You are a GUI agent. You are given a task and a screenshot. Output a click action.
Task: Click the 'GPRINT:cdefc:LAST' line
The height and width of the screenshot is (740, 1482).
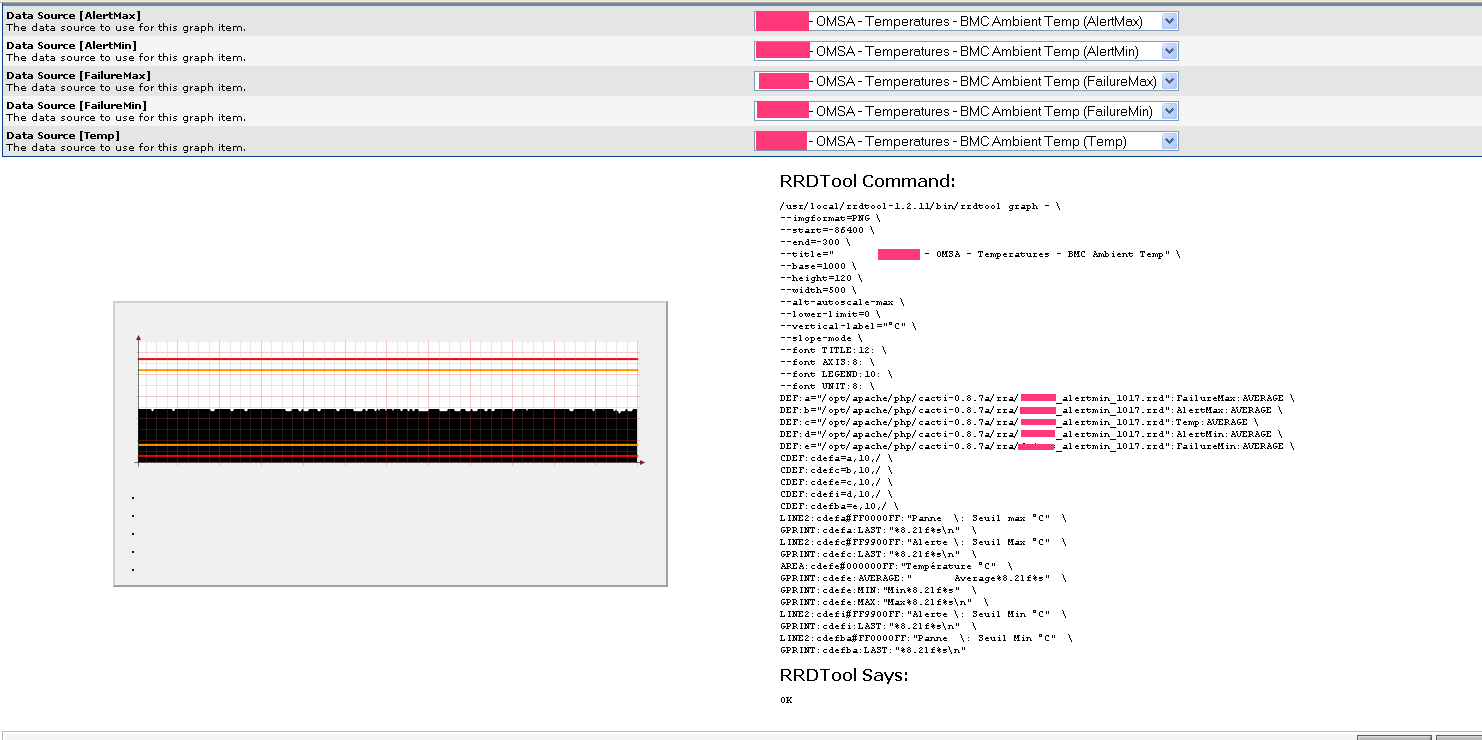click(x=878, y=554)
